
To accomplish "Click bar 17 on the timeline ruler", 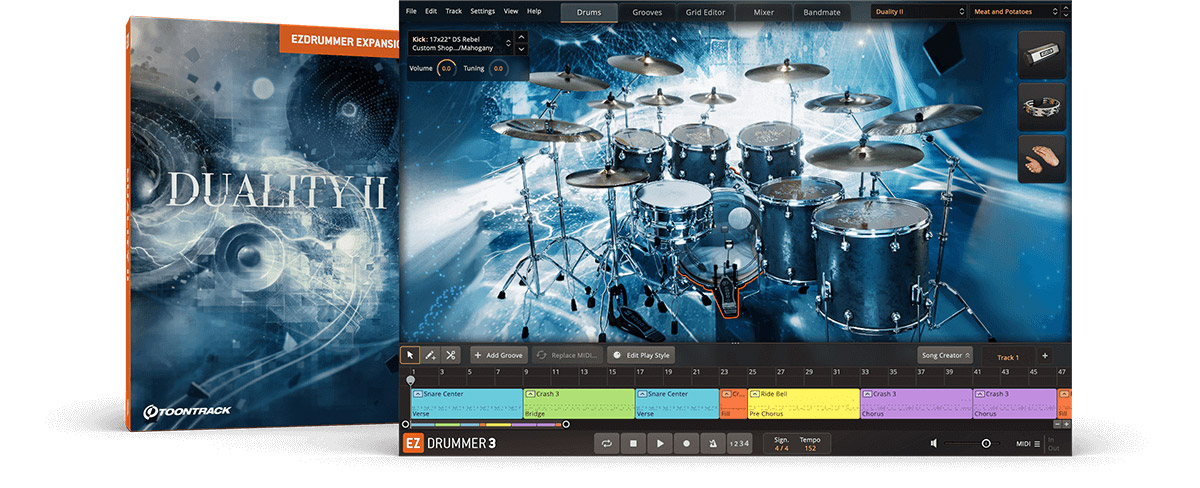I will tap(640, 371).
